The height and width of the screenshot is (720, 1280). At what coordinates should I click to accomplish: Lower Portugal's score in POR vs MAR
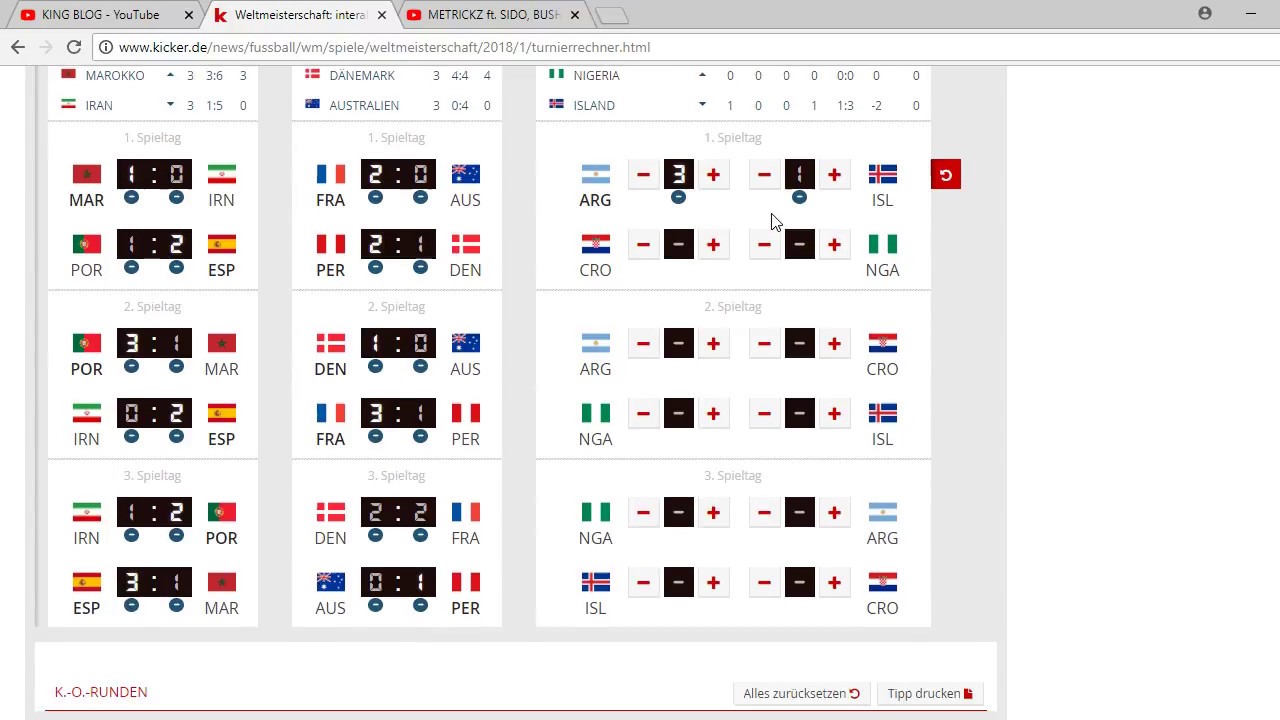(x=131, y=367)
